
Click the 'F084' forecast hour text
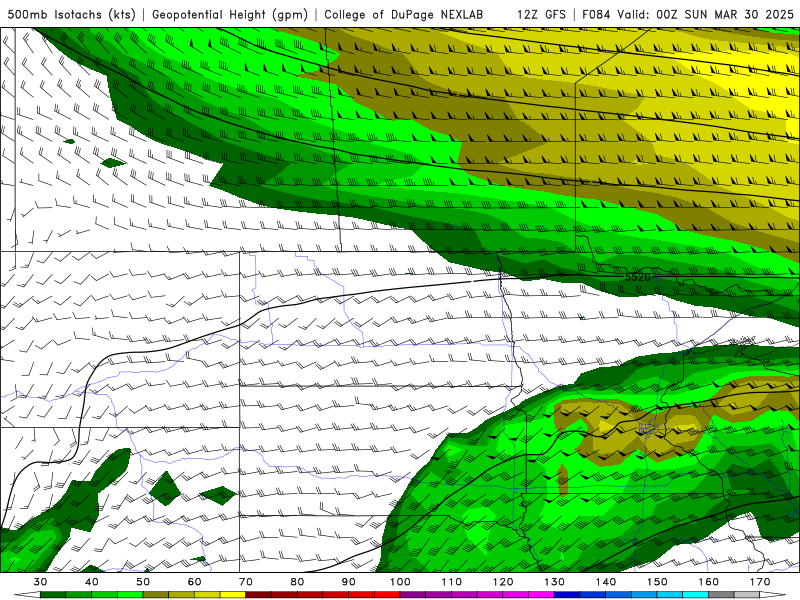pyautogui.click(x=596, y=14)
